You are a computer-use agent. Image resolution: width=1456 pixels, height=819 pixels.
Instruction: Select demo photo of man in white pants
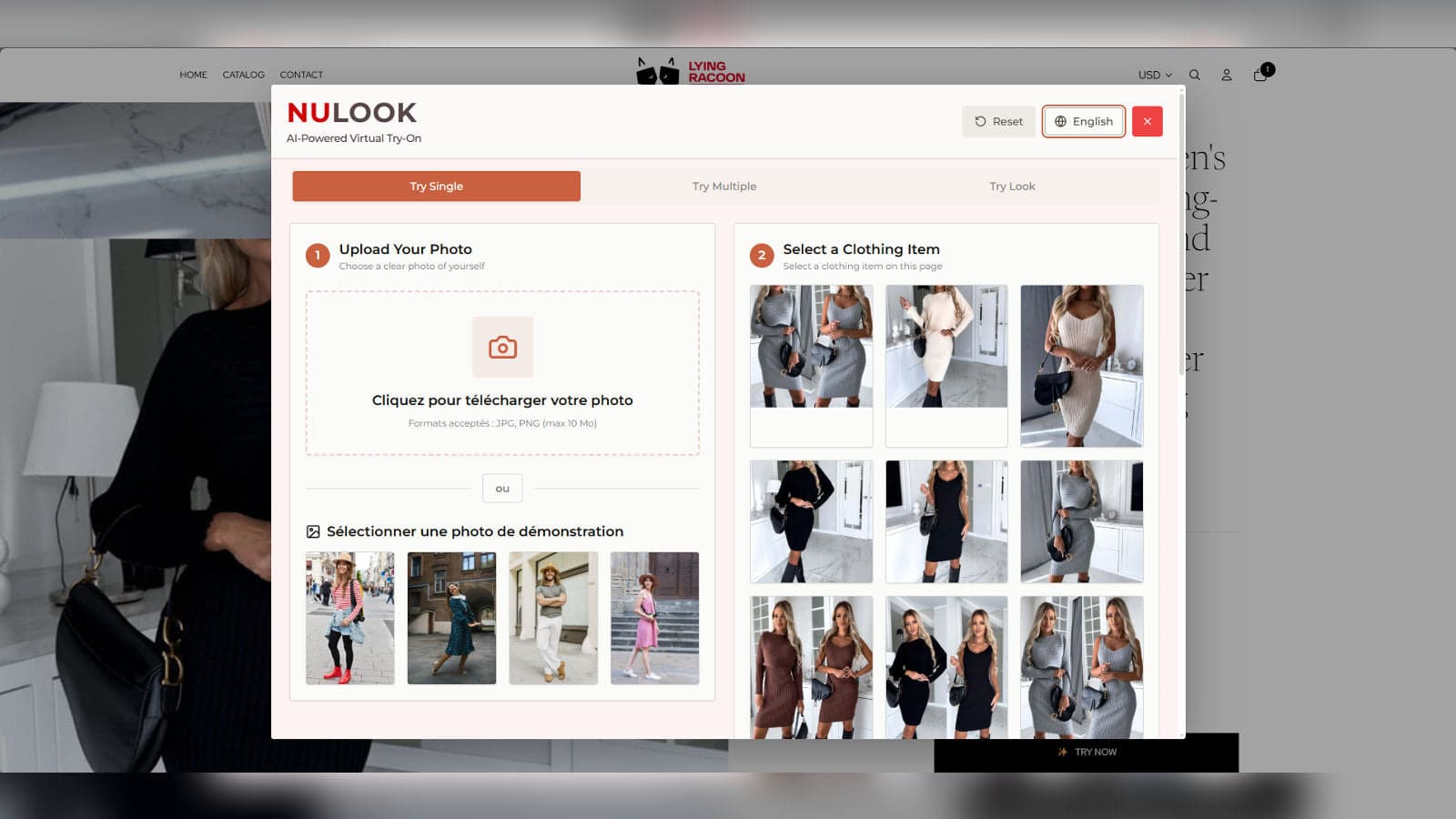coord(553,618)
